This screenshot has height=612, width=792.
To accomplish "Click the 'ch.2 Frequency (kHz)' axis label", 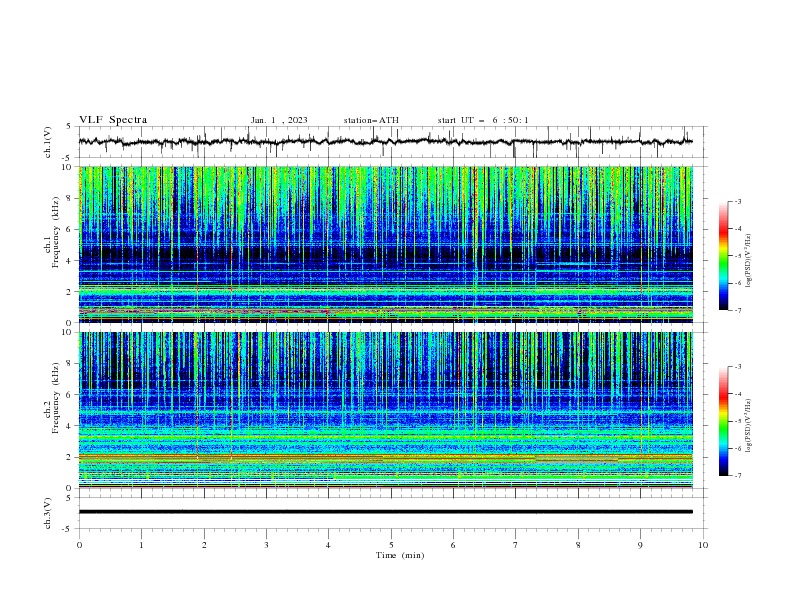I will [52, 398].
